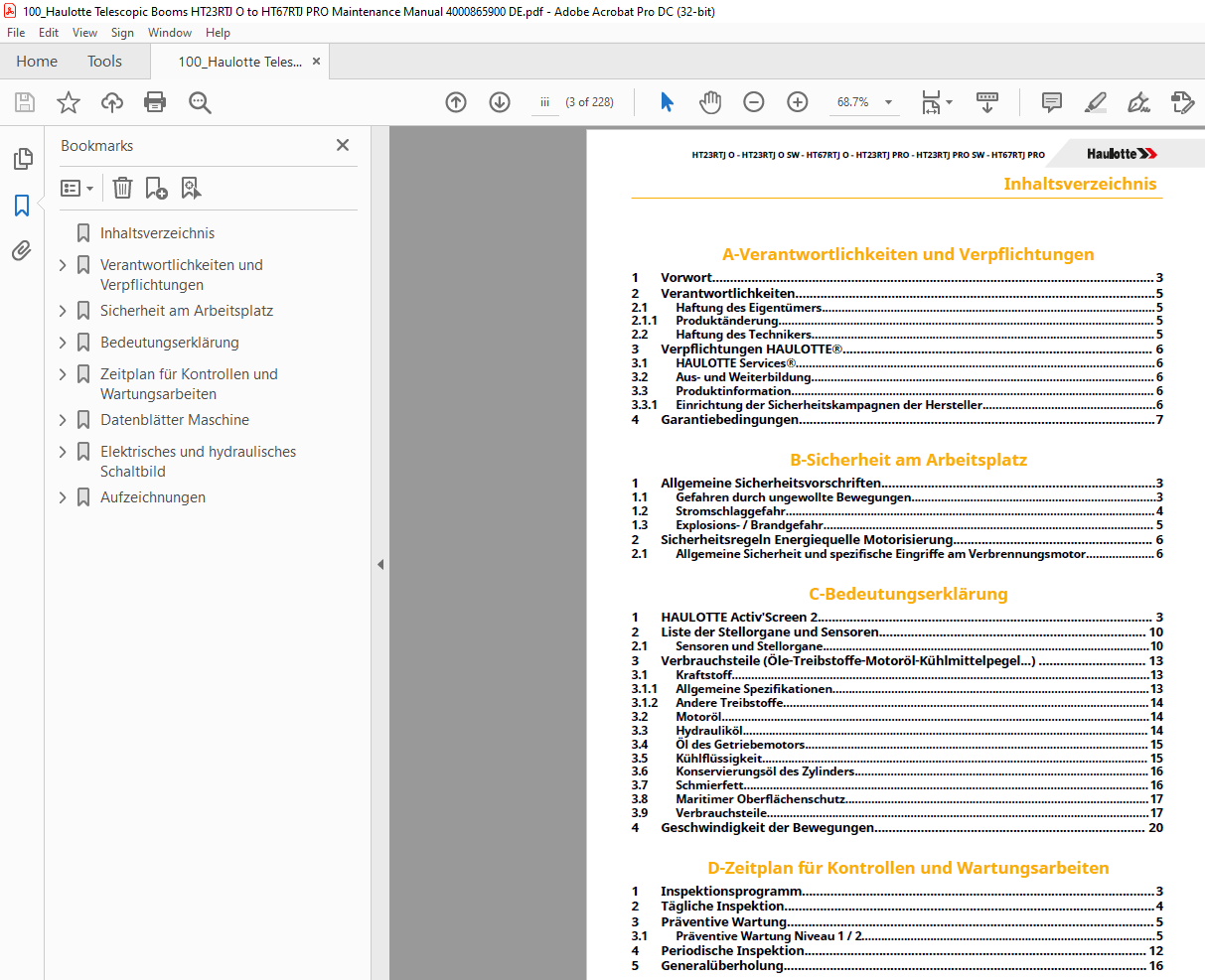The height and width of the screenshot is (980, 1205).
Task: Expand Elektrisches und hydraulisches Schaltbild bookmark
Action: [63, 452]
